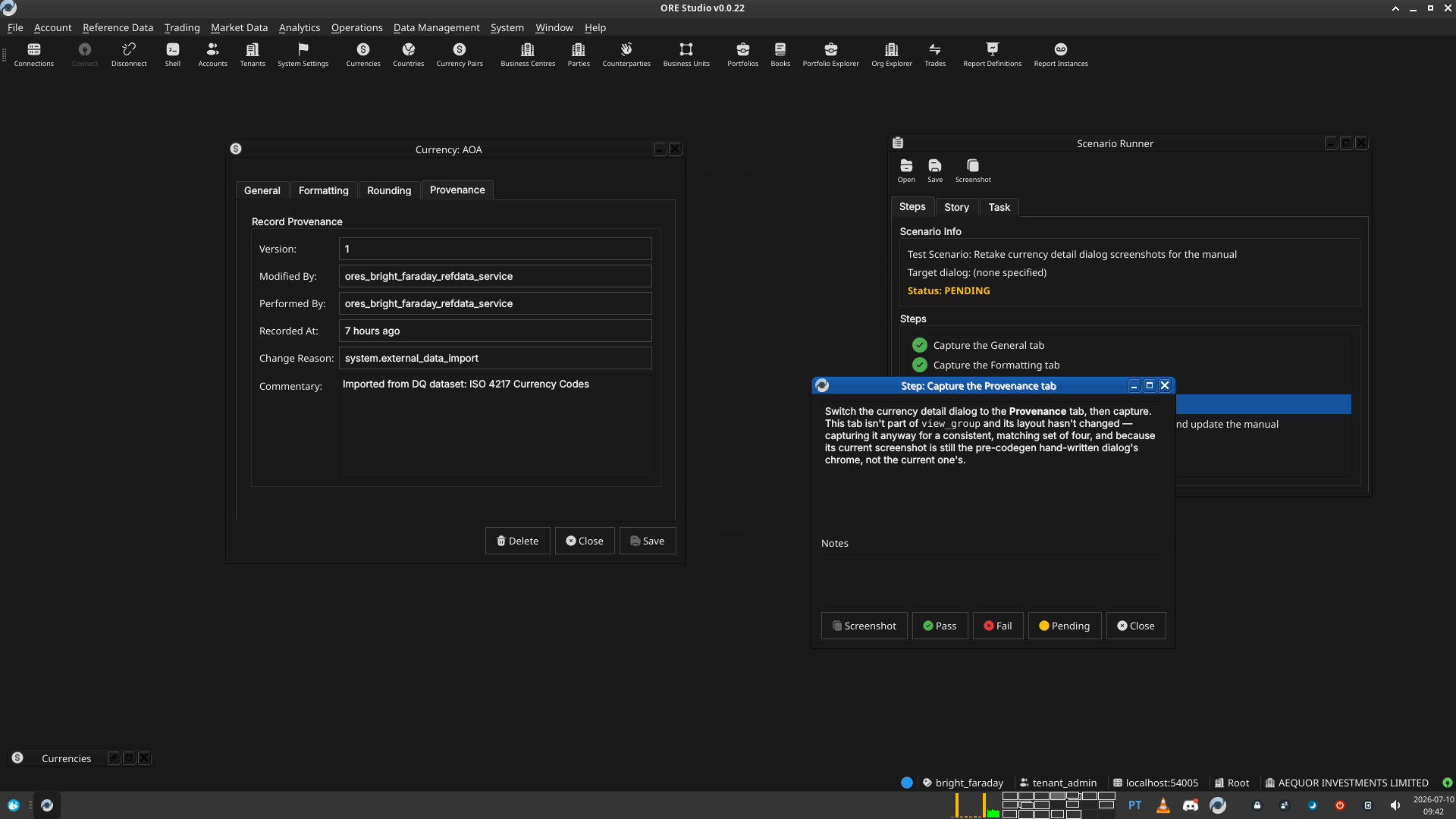Click the Modified By field
1456x819 pixels.
(495, 276)
